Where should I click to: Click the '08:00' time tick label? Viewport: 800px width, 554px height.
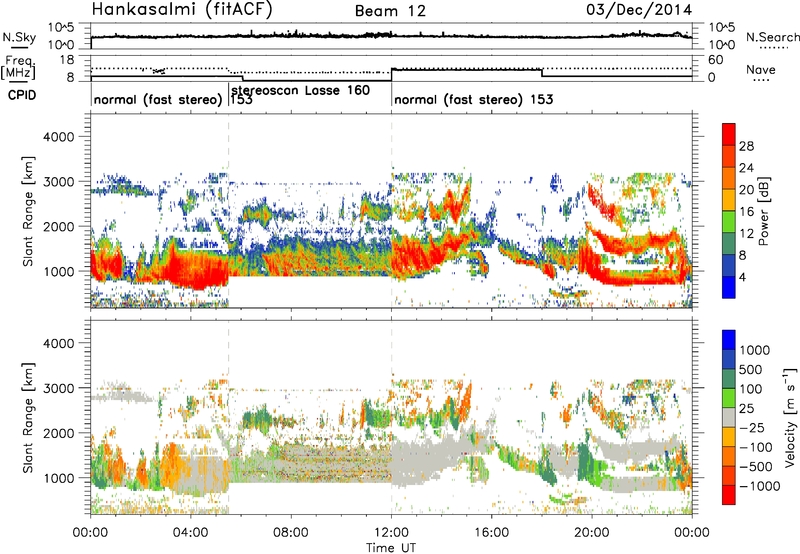[291, 533]
